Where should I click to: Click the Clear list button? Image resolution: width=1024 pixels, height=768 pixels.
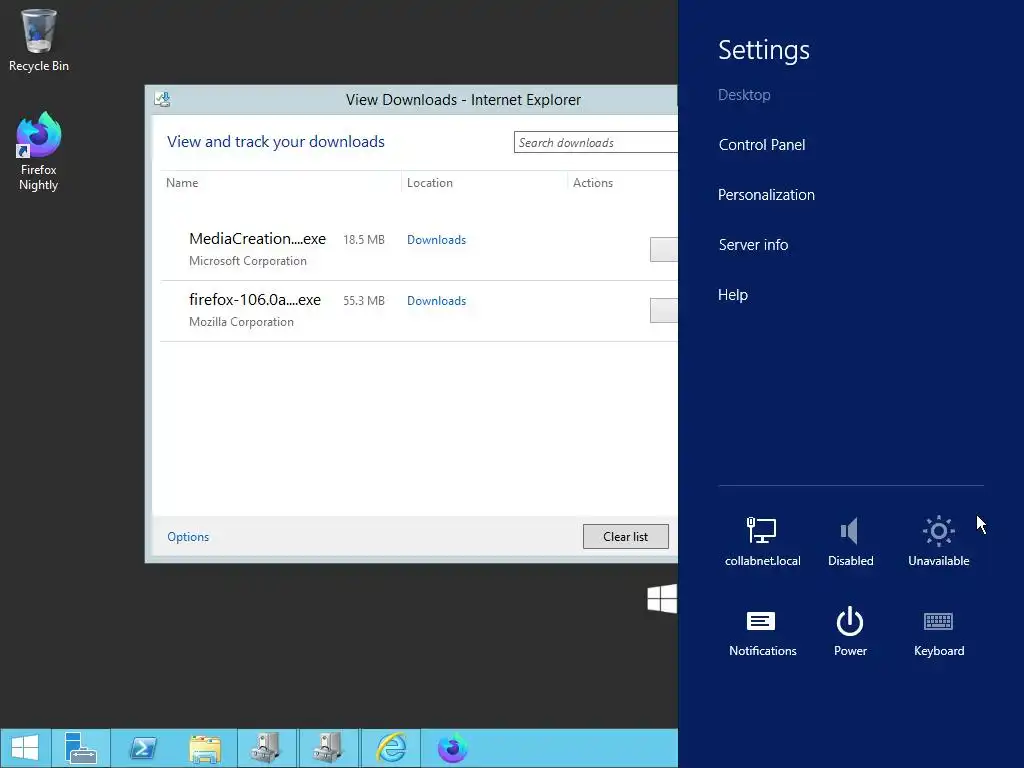click(626, 537)
